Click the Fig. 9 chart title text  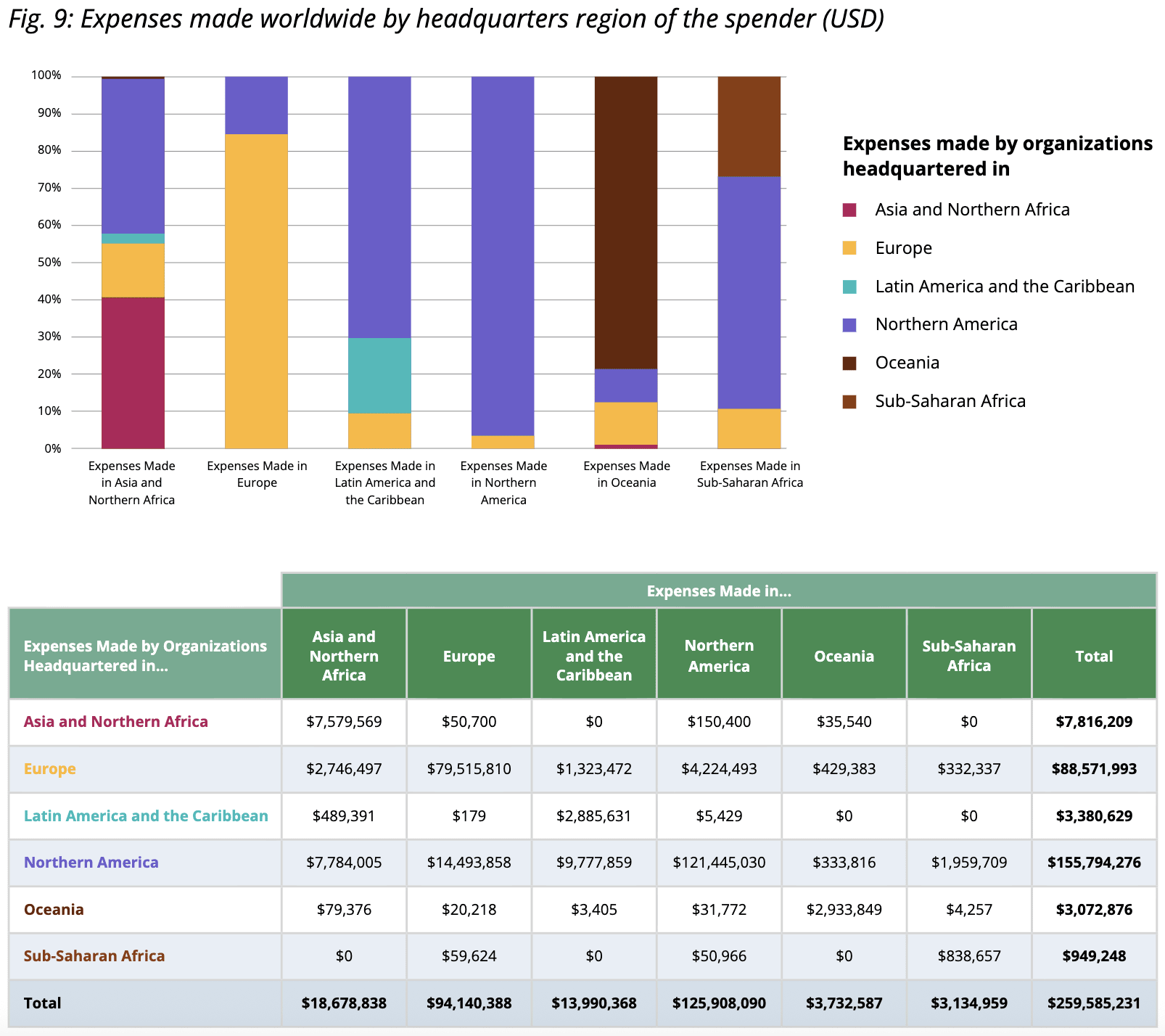[445, 19]
